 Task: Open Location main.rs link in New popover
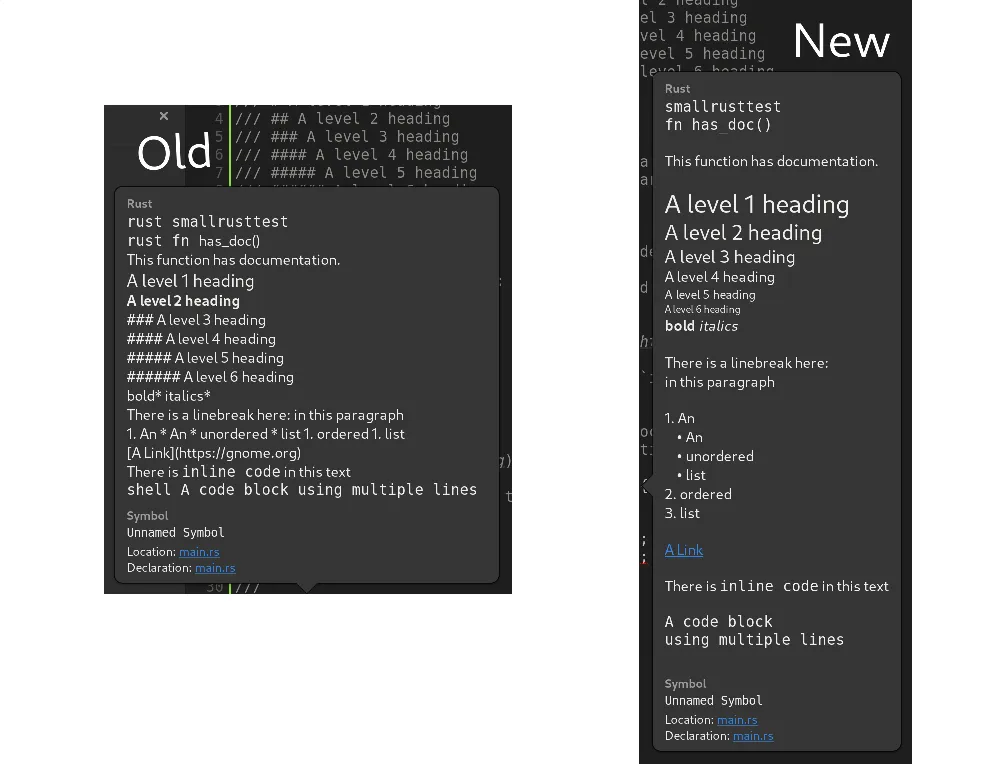pos(737,720)
